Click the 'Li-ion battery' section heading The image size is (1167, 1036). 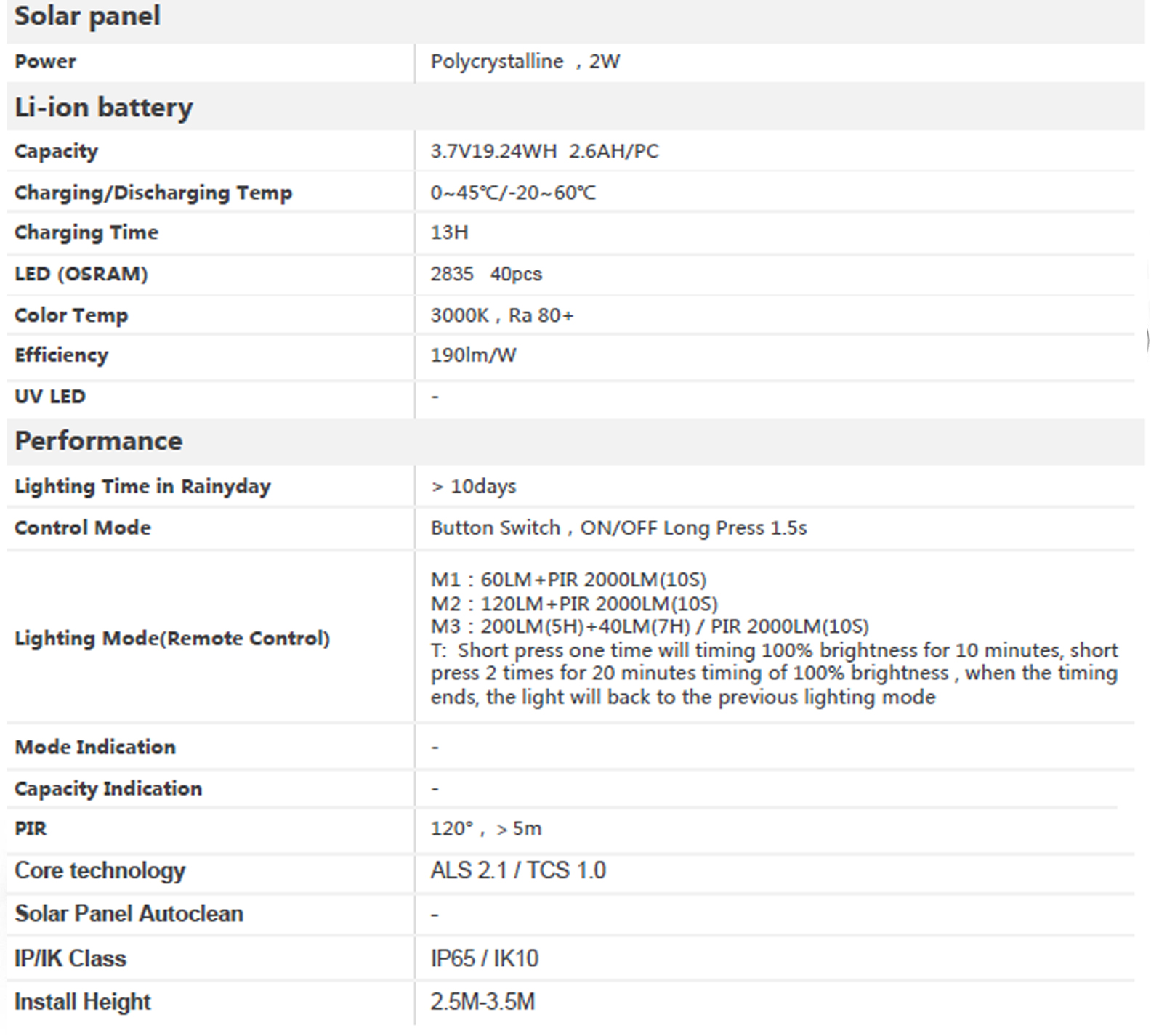pyautogui.click(x=104, y=108)
